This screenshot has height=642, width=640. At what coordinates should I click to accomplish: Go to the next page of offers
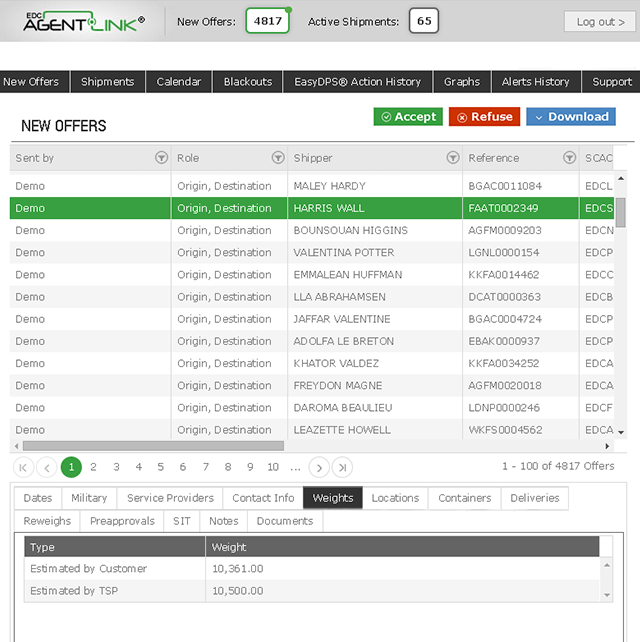click(319, 467)
